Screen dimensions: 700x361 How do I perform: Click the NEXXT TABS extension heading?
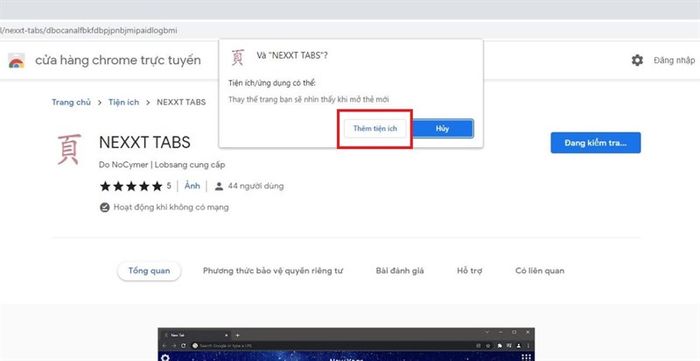145,142
